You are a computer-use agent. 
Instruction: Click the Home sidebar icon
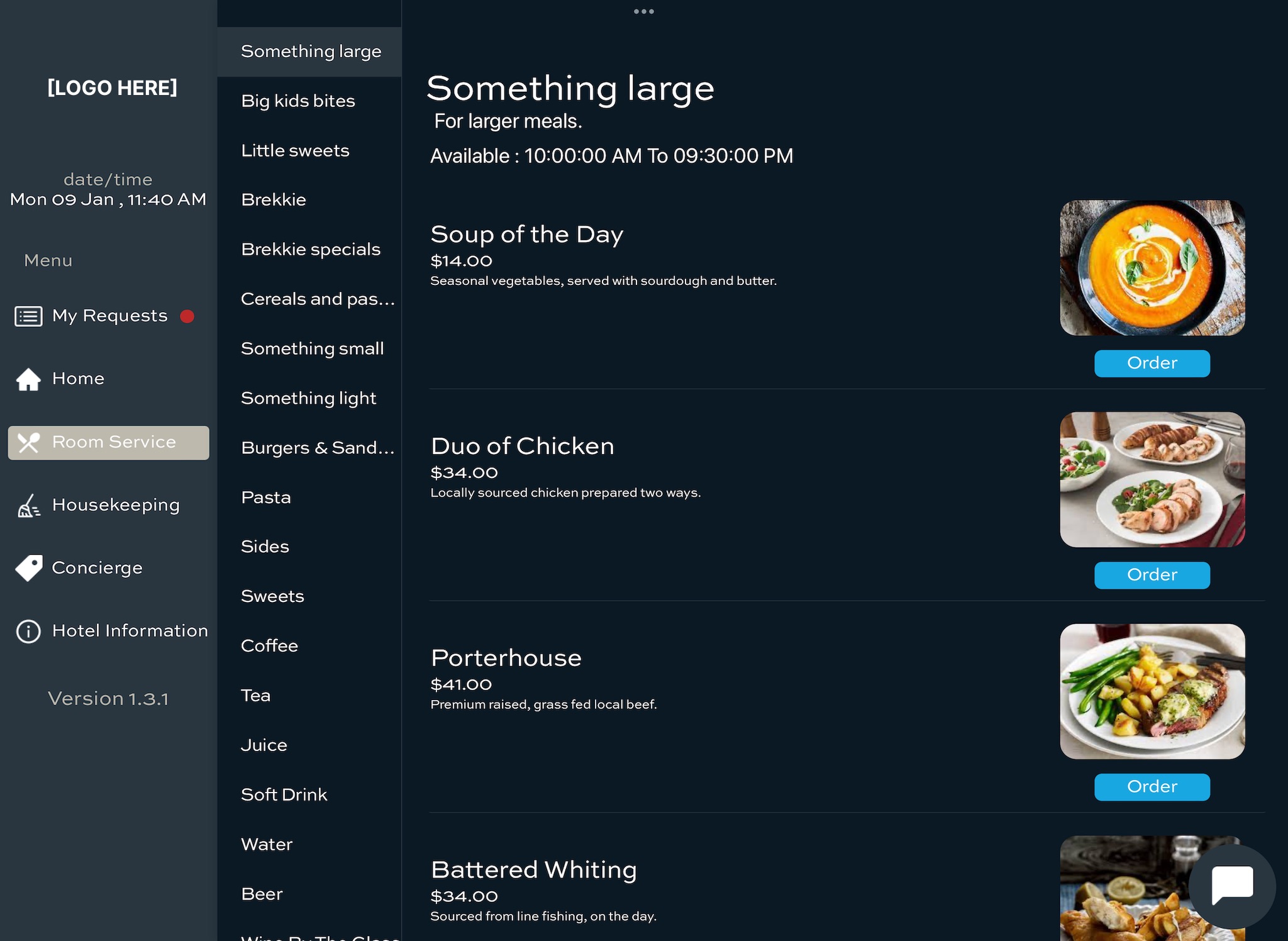[27, 378]
